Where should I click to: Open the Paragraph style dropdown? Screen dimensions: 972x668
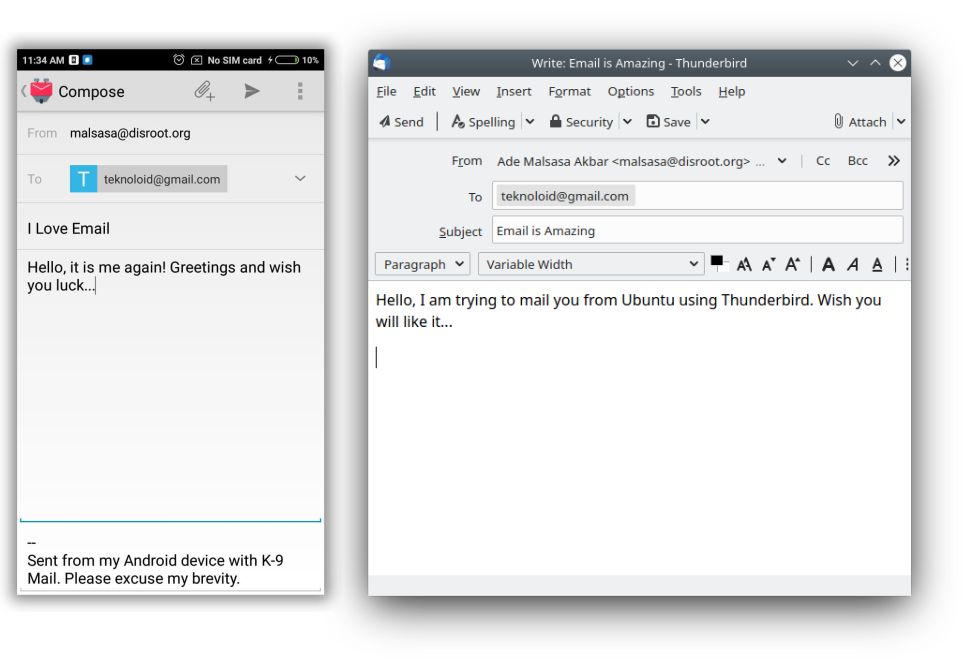point(423,265)
